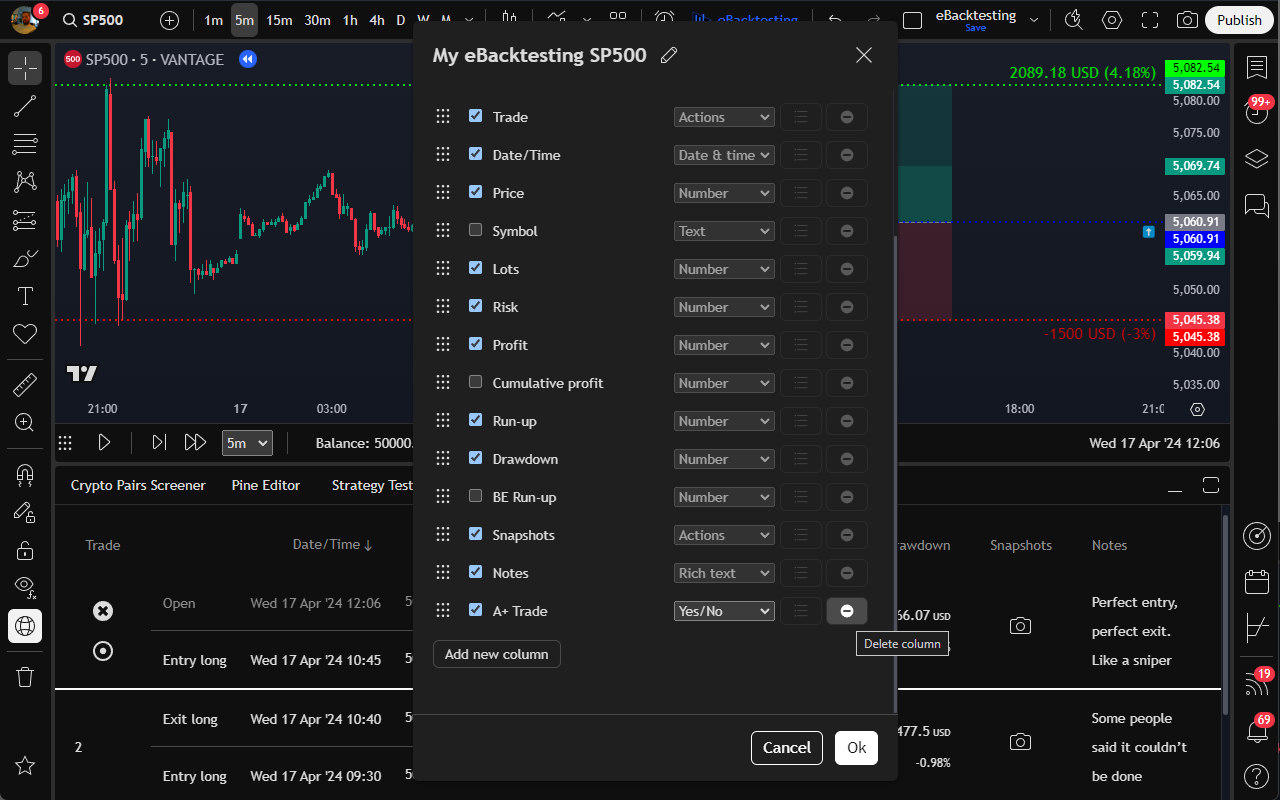The width and height of the screenshot is (1280, 800).
Task: Play the backtesting replay
Action: click(104, 442)
